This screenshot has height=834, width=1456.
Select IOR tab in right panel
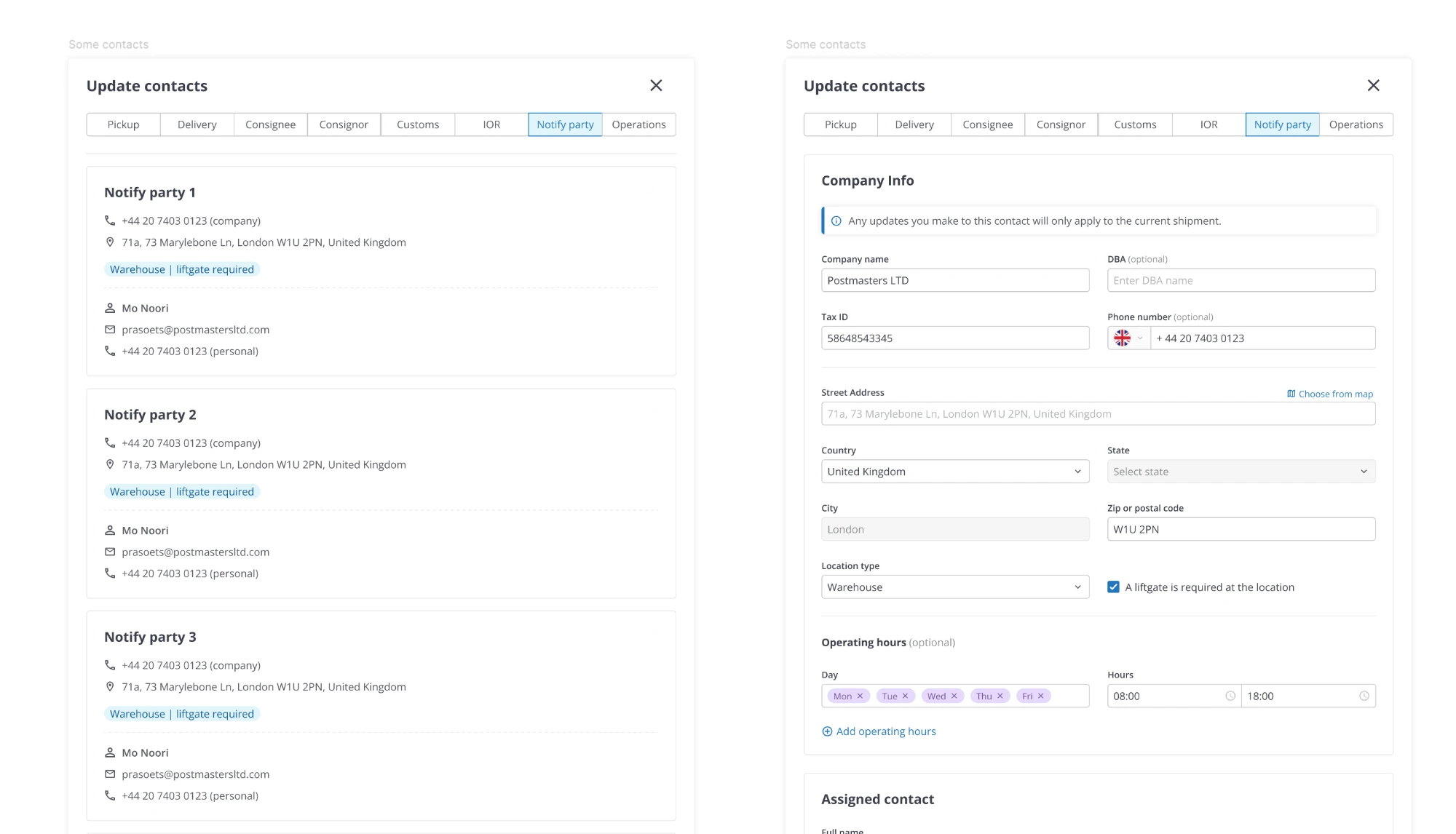point(1208,124)
